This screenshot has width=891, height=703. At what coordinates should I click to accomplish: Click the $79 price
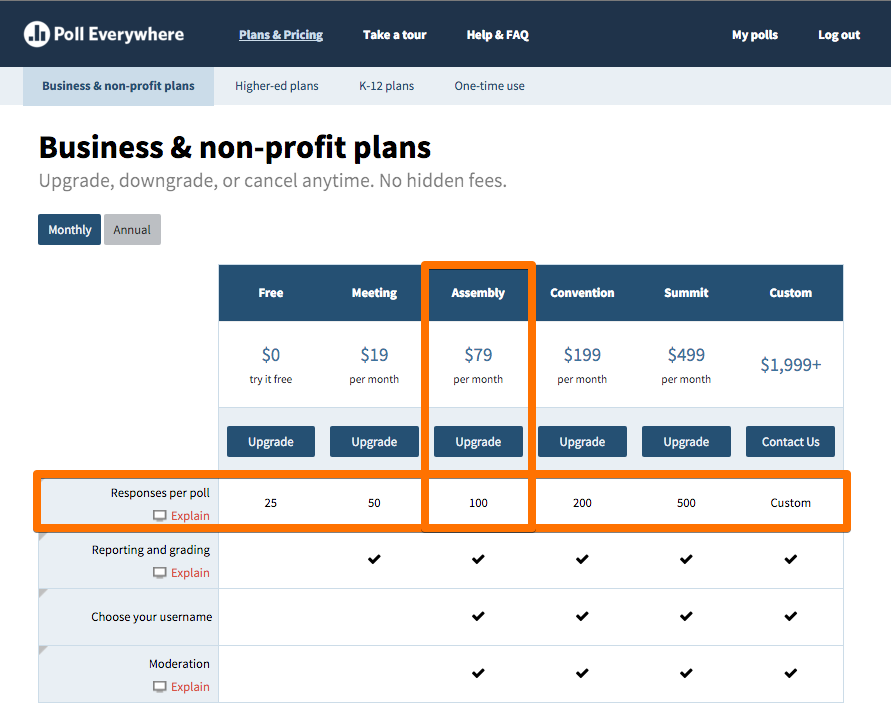tap(478, 355)
